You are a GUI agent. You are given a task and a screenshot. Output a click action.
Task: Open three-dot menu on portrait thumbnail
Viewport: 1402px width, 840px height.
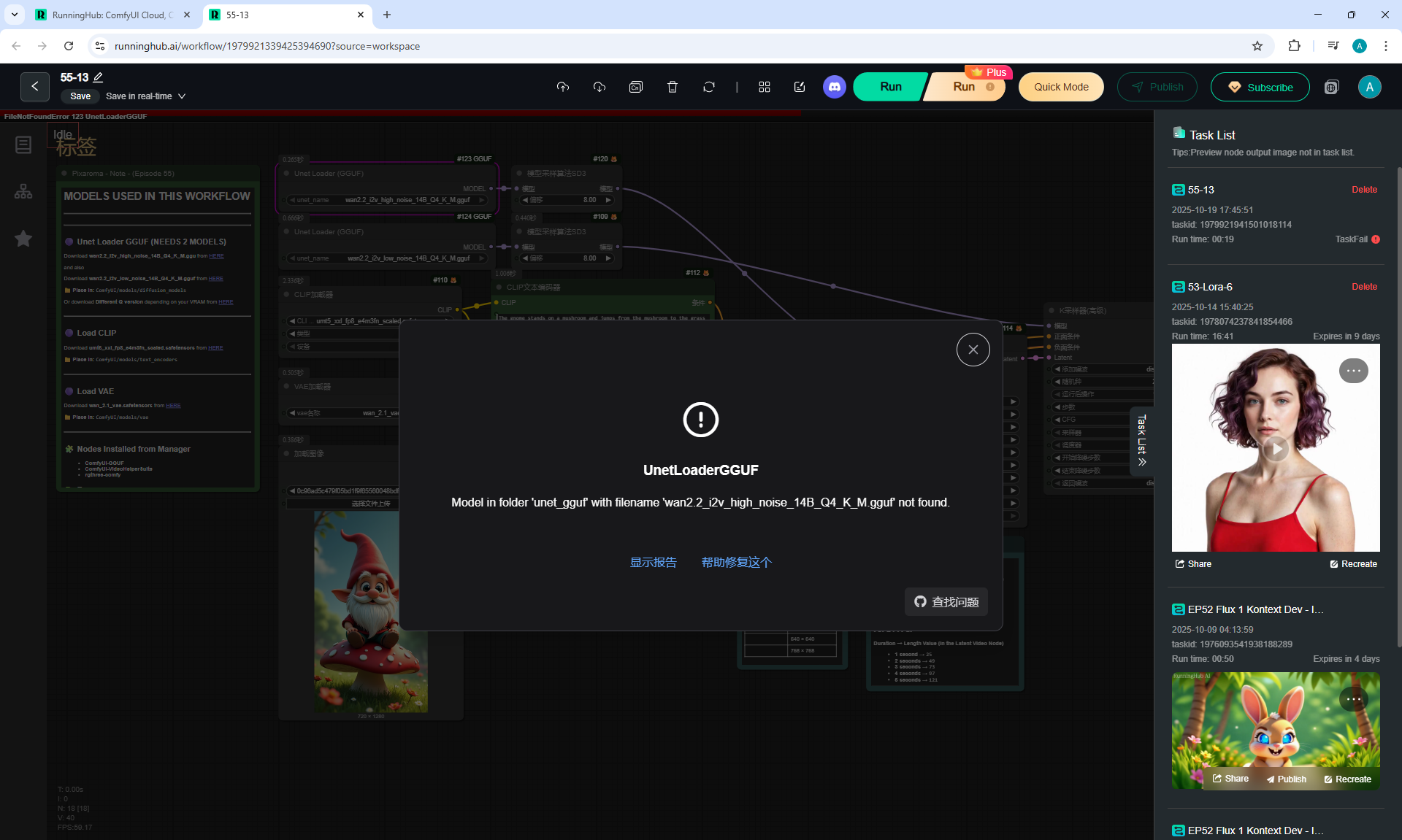pos(1353,371)
